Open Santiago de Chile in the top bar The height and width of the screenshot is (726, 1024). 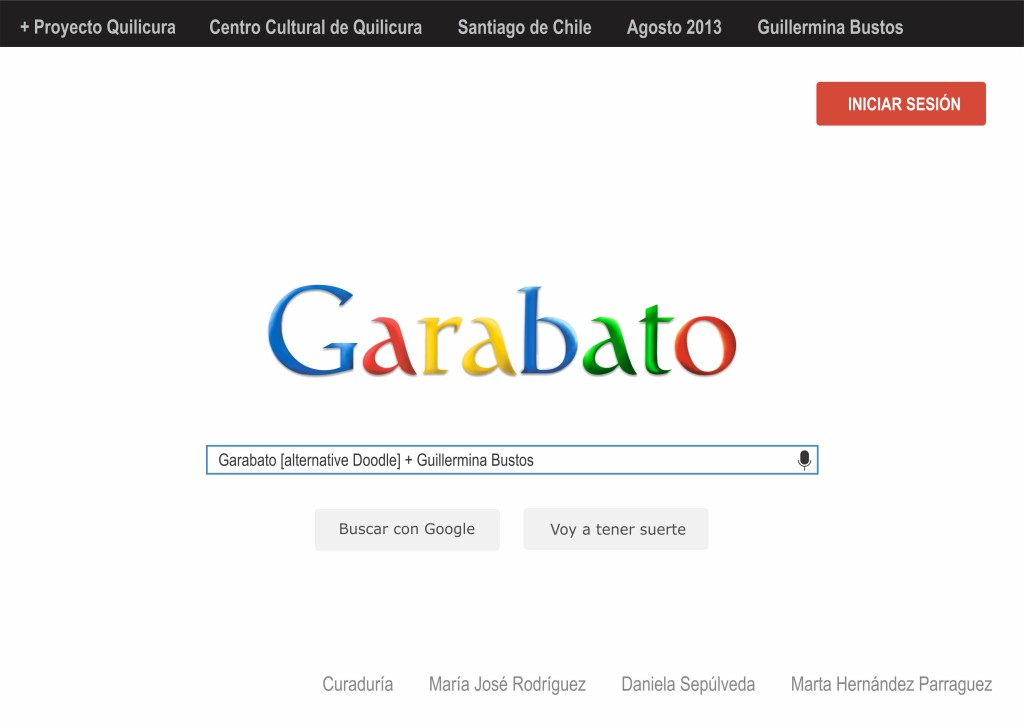pyautogui.click(x=524, y=27)
